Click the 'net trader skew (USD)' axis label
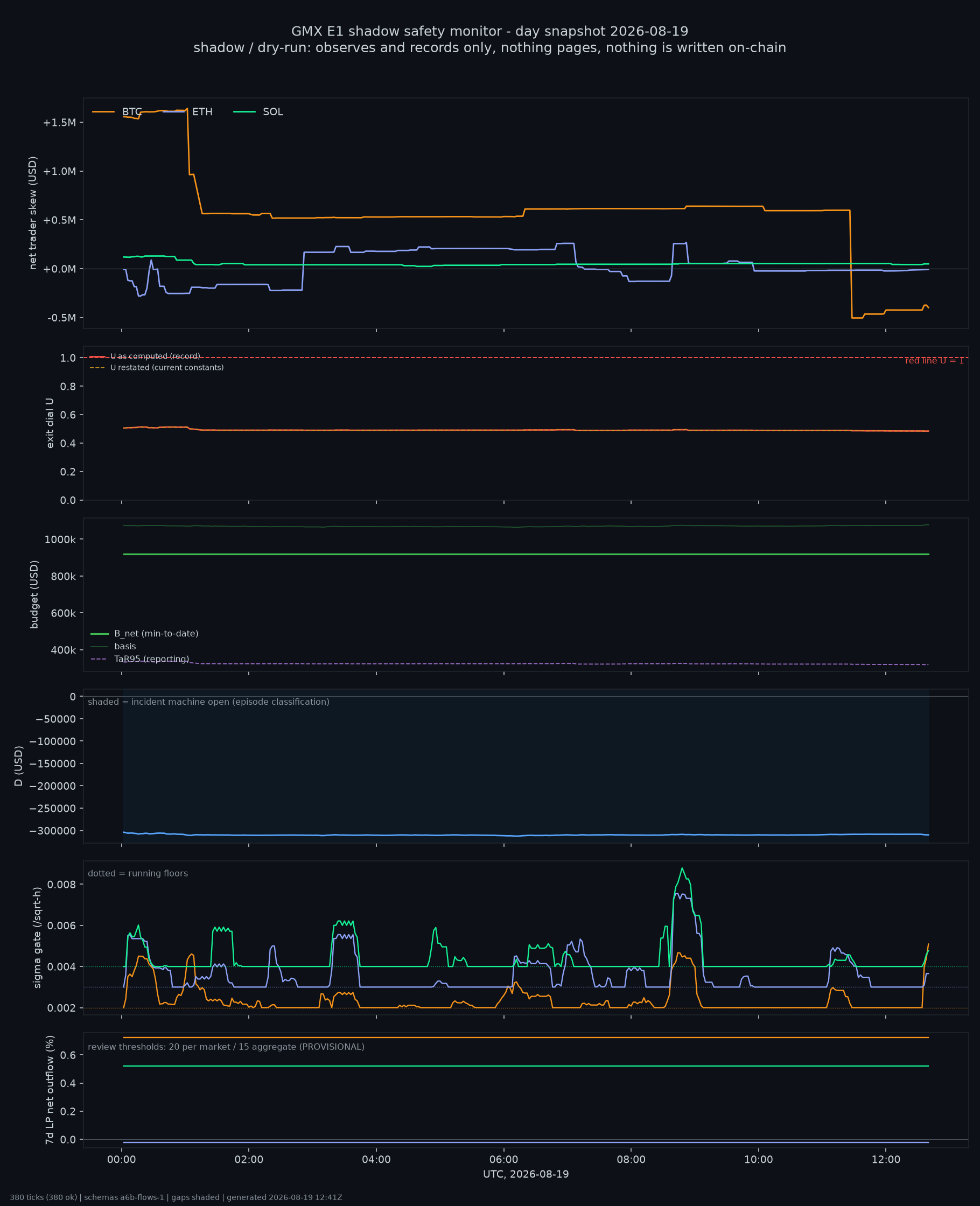This screenshot has width=980, height=1206. 33,213
